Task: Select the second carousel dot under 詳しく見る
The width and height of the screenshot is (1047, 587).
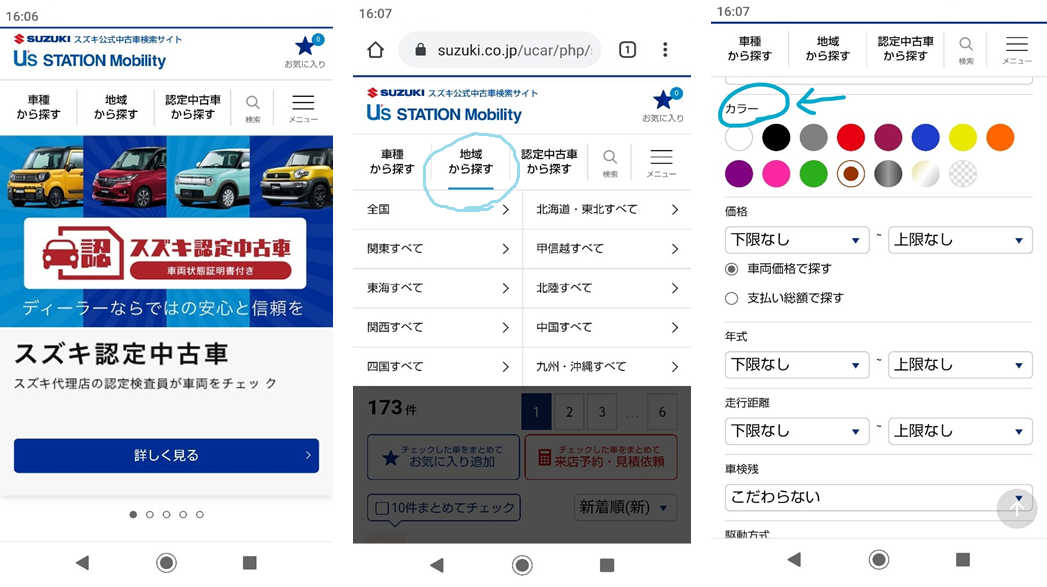Action: pyautogui.click(x=150, y=515)
